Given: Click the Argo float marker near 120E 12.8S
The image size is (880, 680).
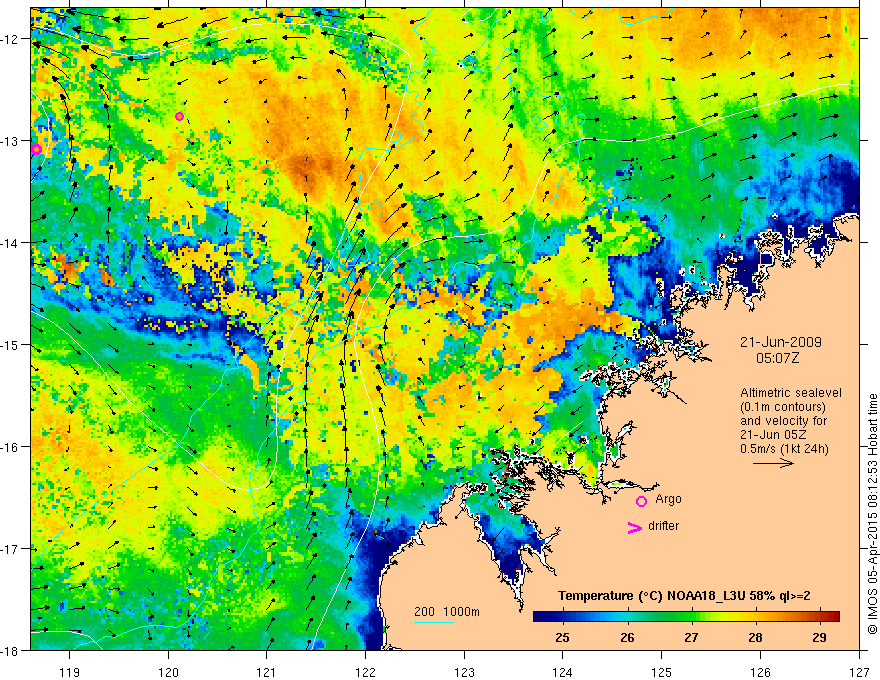Looking at the screenshot, I should [180, 117].
